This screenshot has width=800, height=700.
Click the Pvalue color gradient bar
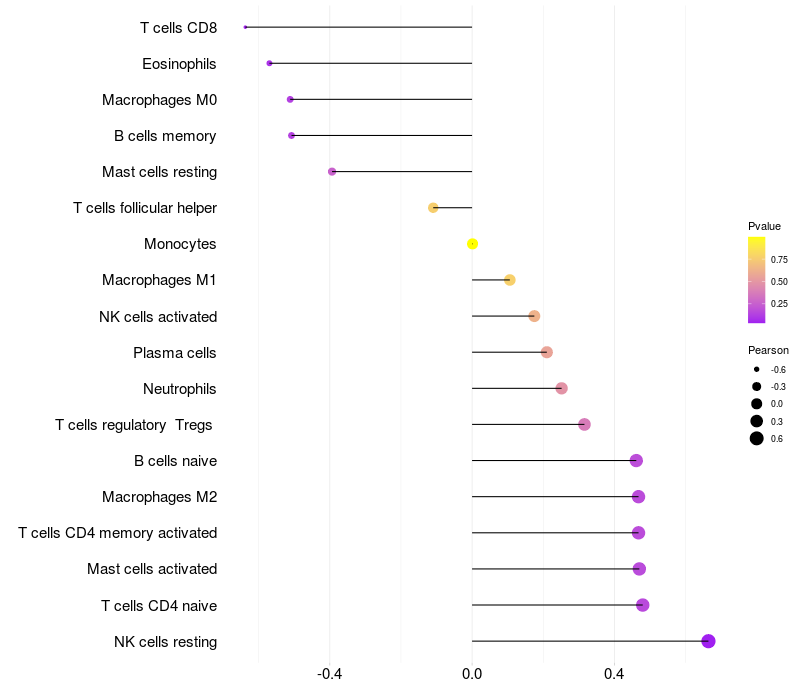pyautogui.click(x=756, y=280)
